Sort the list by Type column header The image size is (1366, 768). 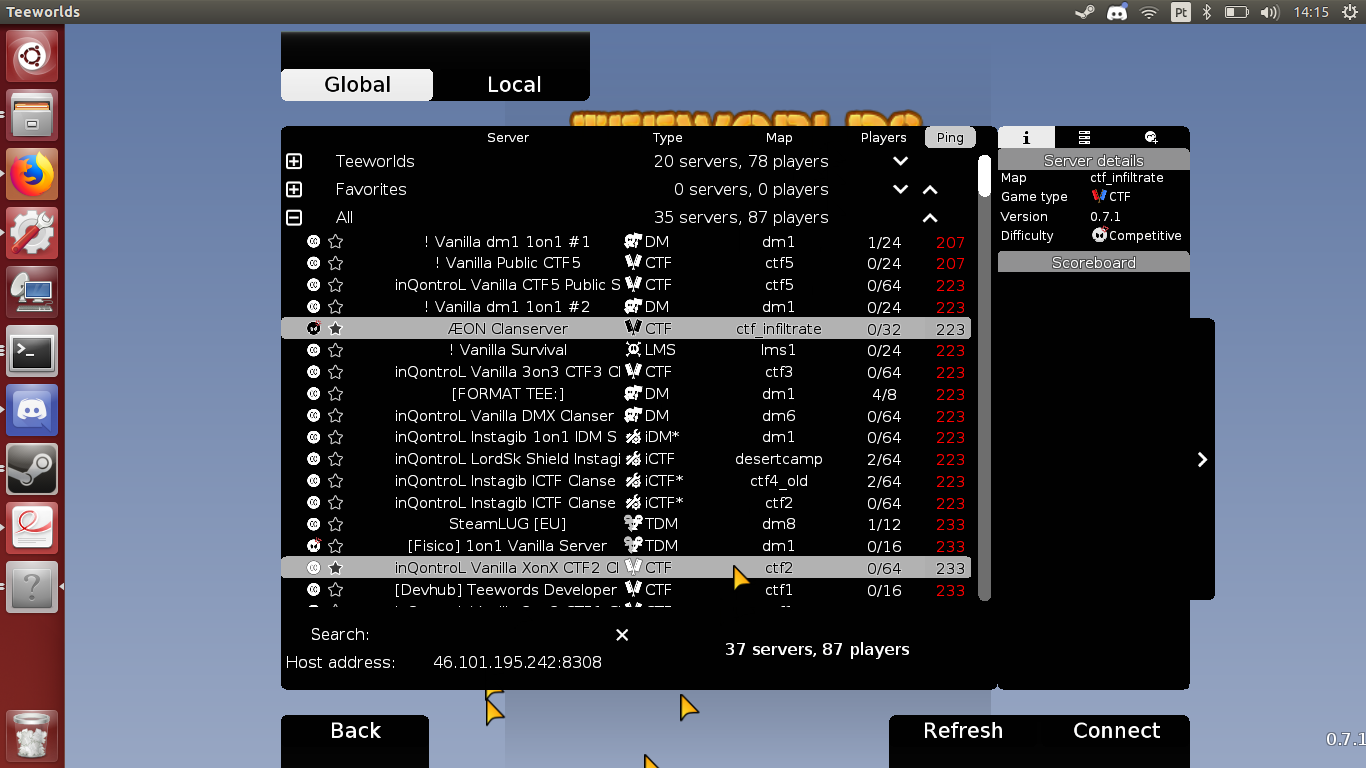667,138
